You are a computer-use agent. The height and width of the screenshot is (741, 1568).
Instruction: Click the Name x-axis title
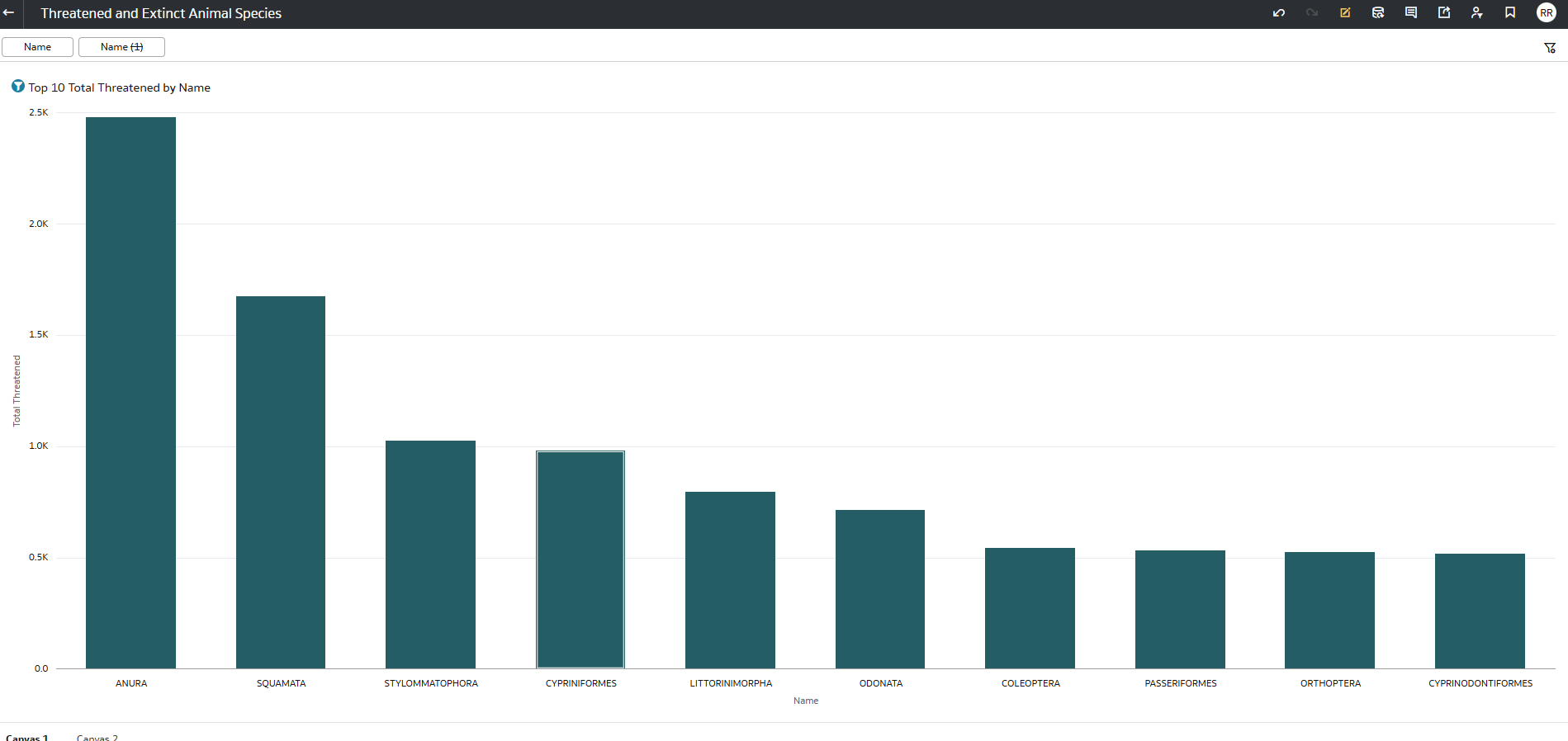click(x=806, y=701)
